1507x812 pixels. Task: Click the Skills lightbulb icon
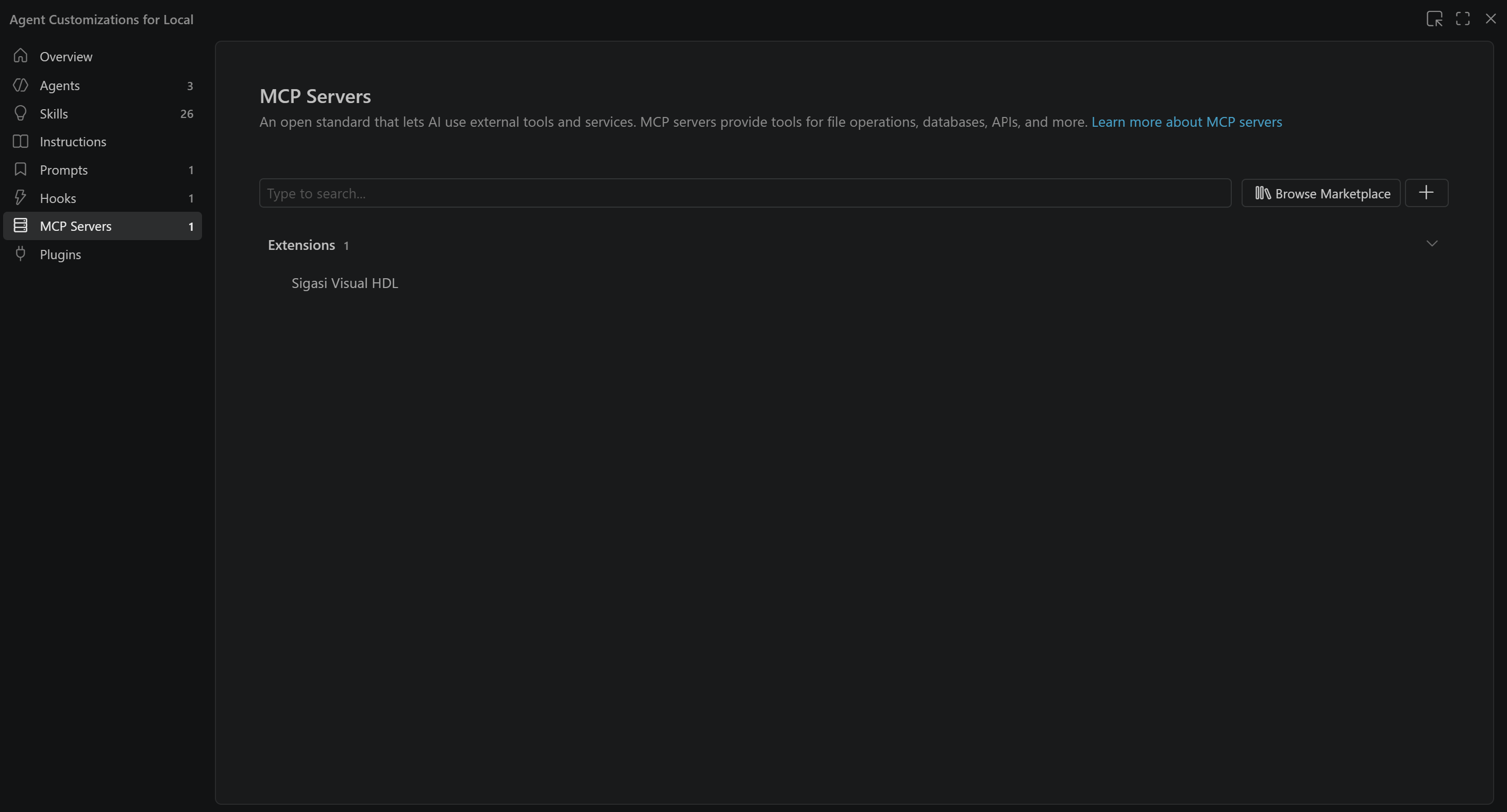pyautogui.click(x=21, y=113)
